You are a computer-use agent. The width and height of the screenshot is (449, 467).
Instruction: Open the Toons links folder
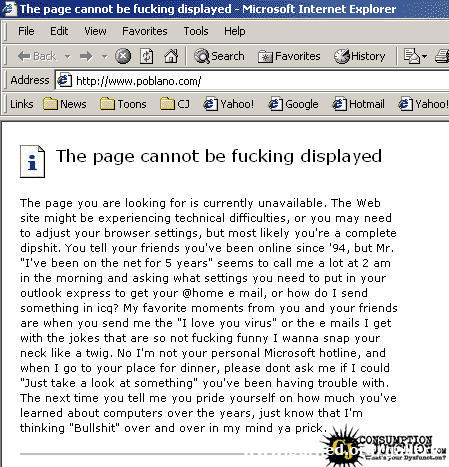click(x=123, y=104)
